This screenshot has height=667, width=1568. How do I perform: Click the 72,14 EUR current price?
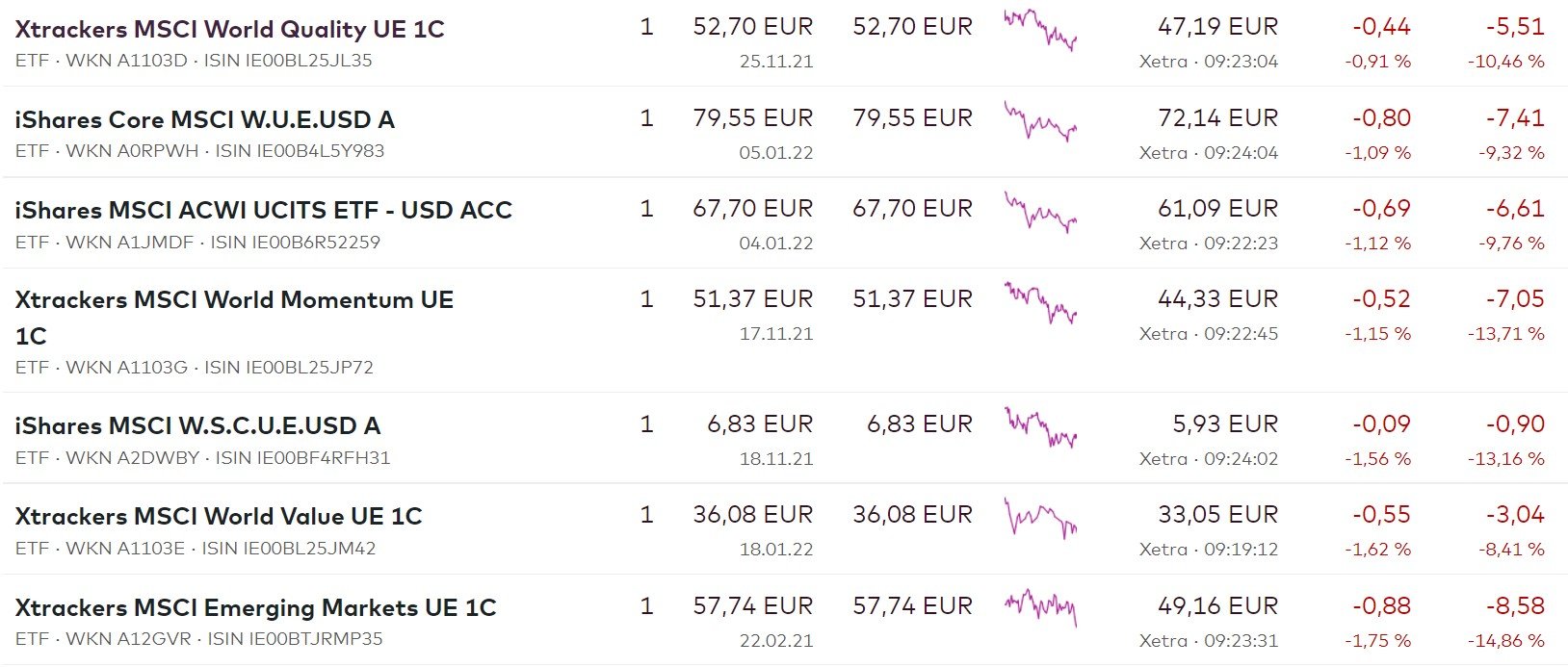pos(1217,118)
